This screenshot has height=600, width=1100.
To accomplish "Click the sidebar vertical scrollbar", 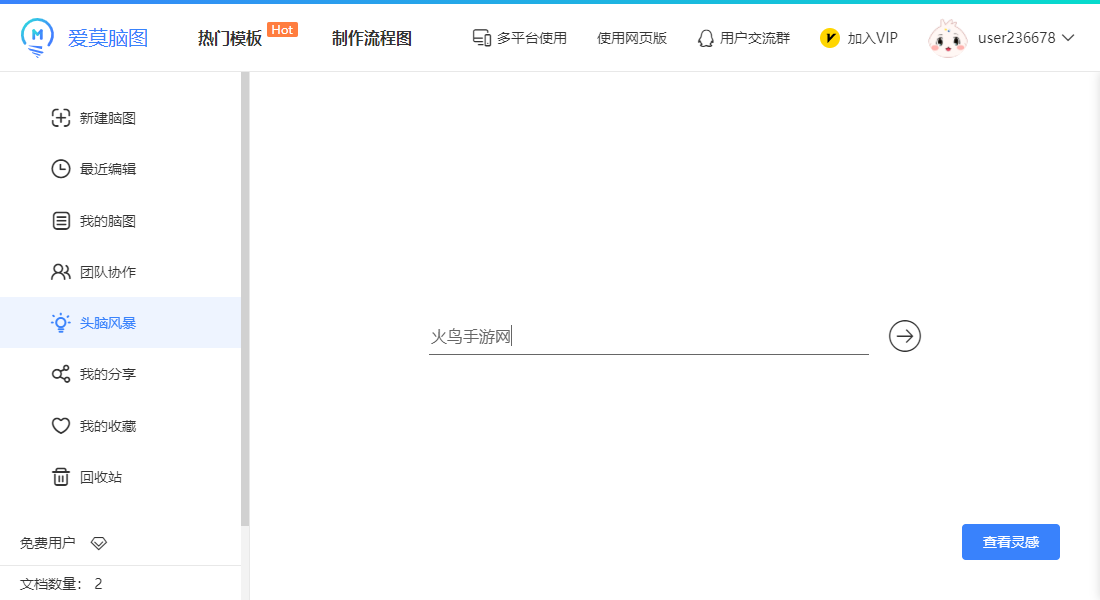I will click(245, 299).
